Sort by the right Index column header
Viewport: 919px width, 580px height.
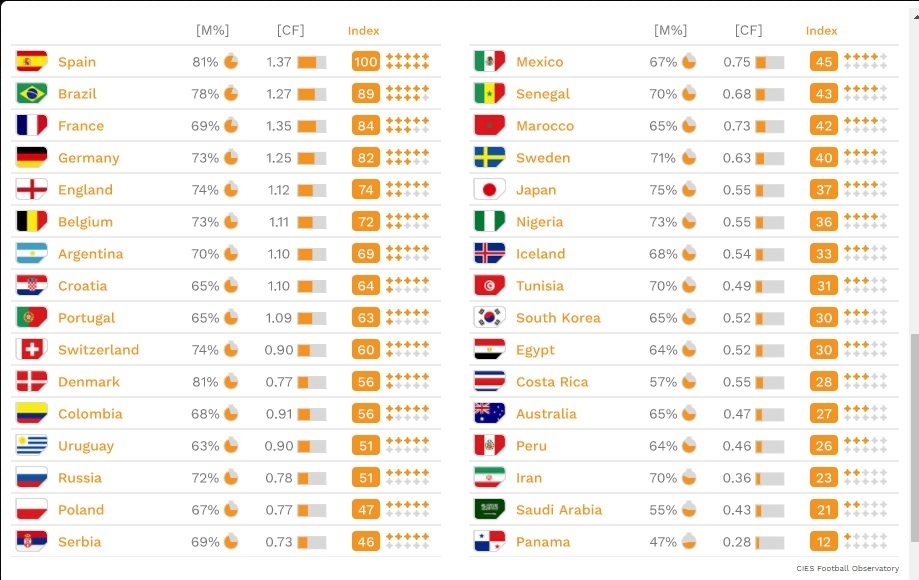822,31
